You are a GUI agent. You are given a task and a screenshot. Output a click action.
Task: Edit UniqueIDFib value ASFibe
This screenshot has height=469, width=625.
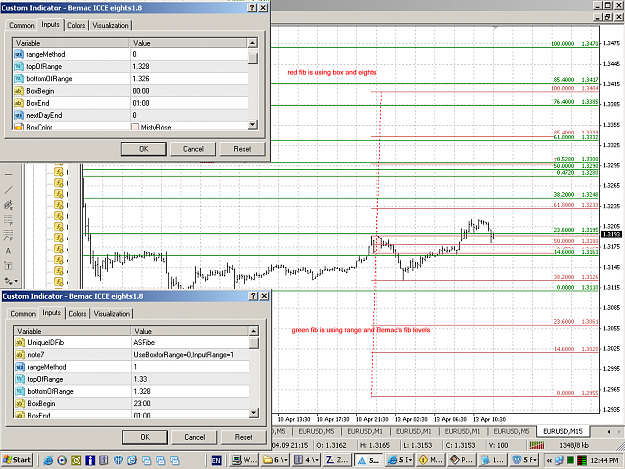[x=190, y=342]
